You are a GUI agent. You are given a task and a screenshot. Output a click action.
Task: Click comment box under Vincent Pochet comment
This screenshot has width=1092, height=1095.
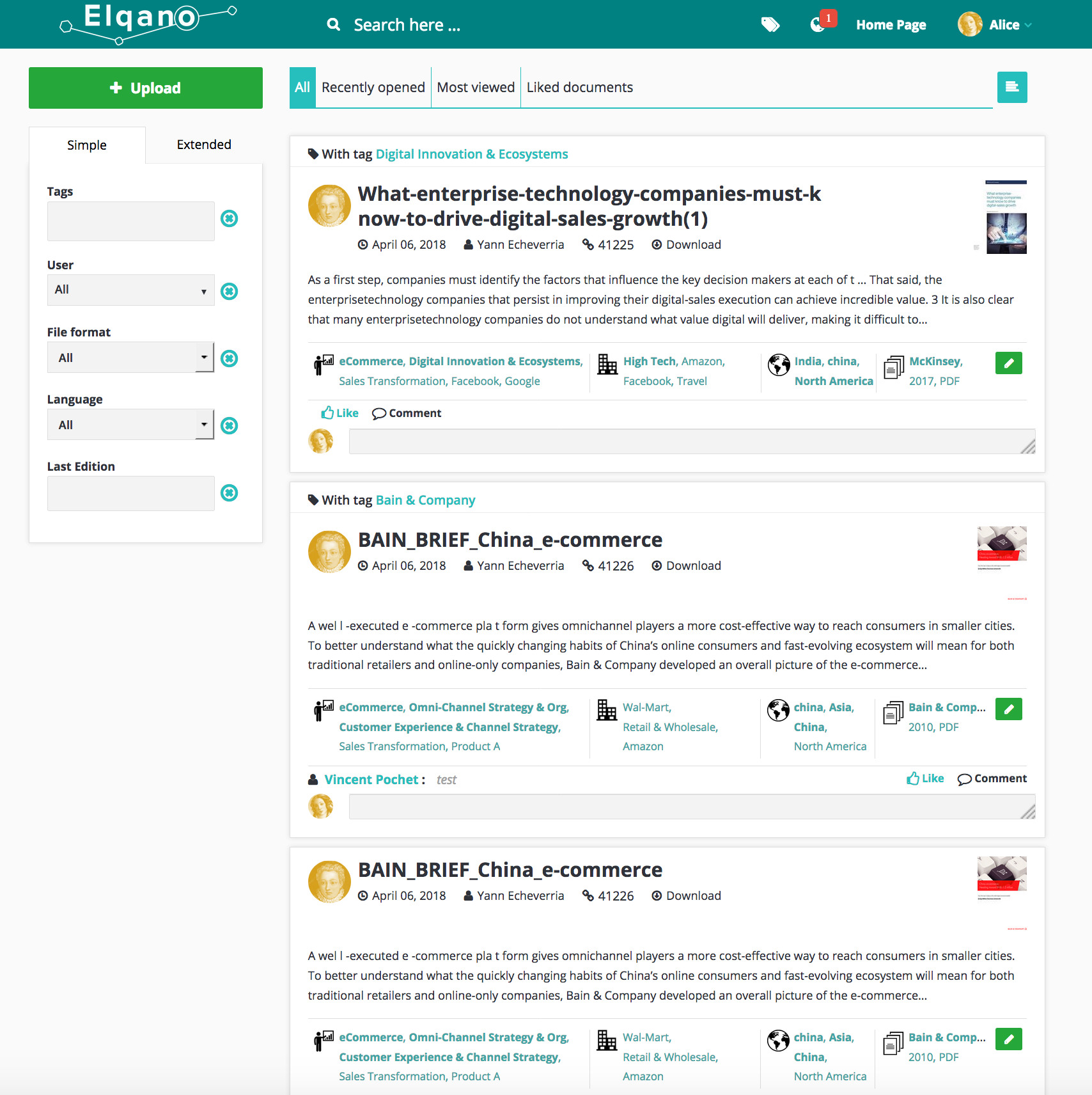pyautogui.click(x=692, y=807)
